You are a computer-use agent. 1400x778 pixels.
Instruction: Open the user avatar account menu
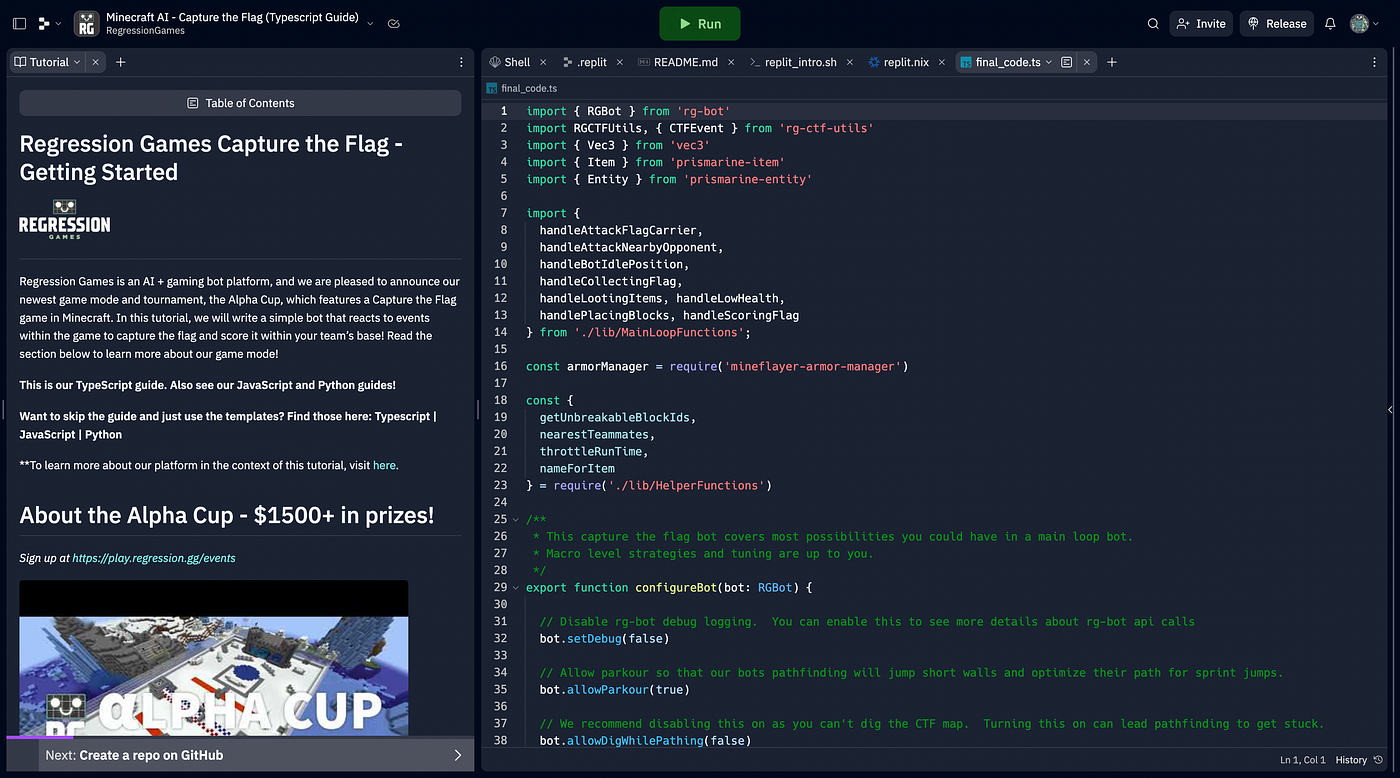point(1364,24)
